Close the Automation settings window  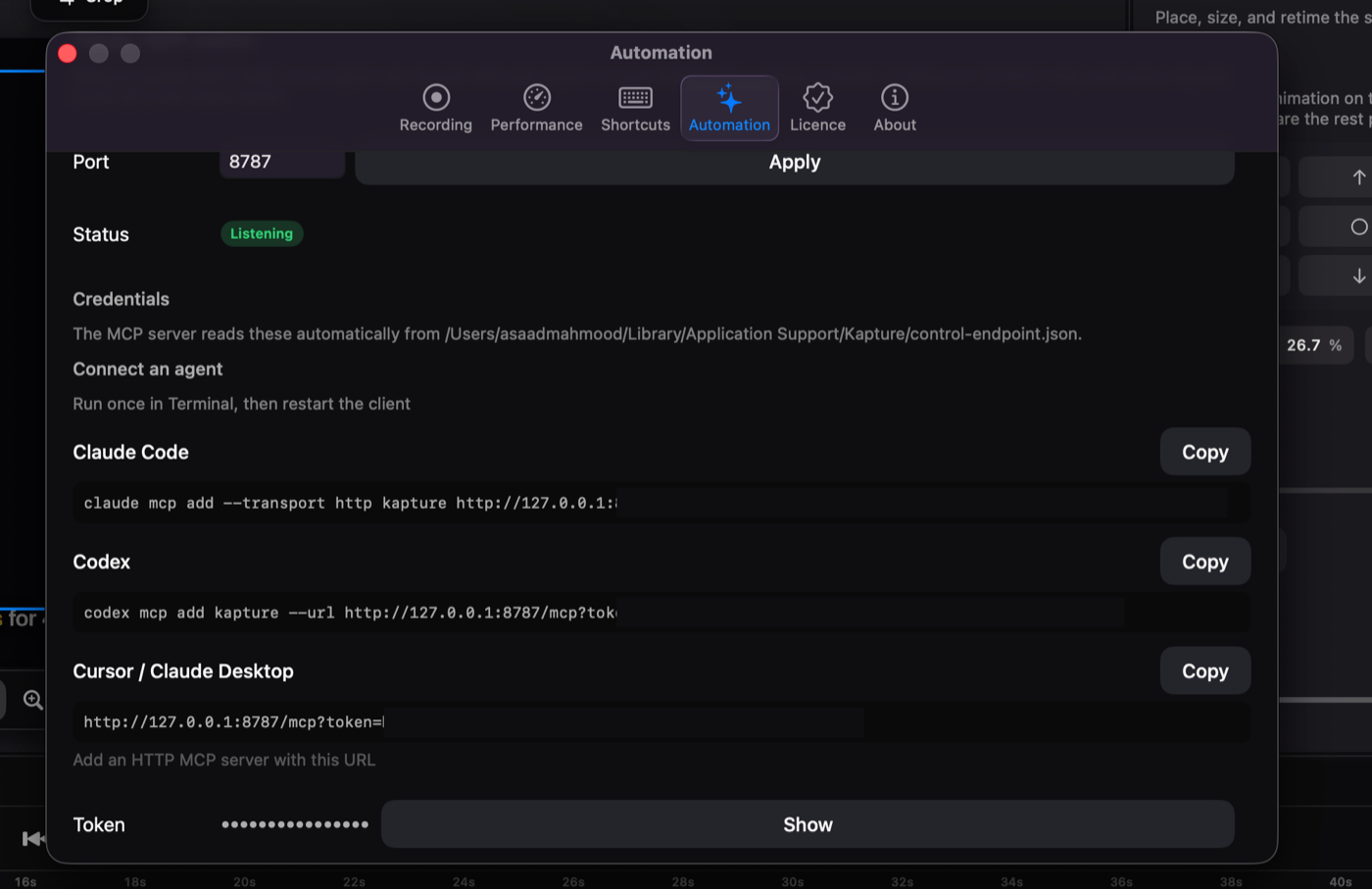click(68, 53)
